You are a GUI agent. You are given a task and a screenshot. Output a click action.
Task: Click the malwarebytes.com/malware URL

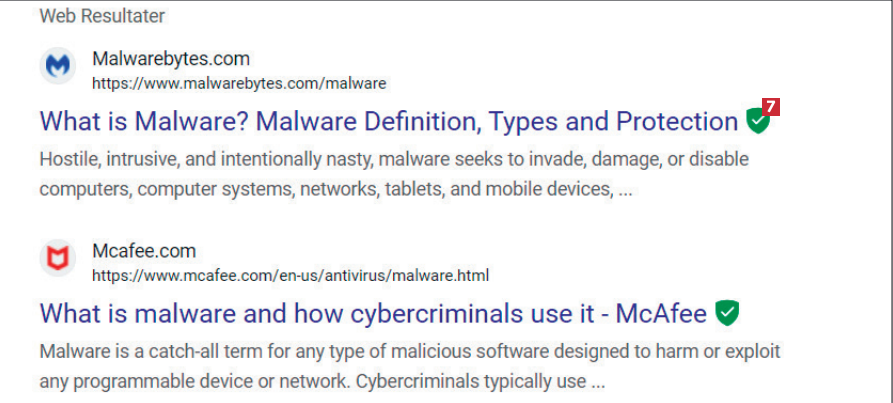[238, 82]
